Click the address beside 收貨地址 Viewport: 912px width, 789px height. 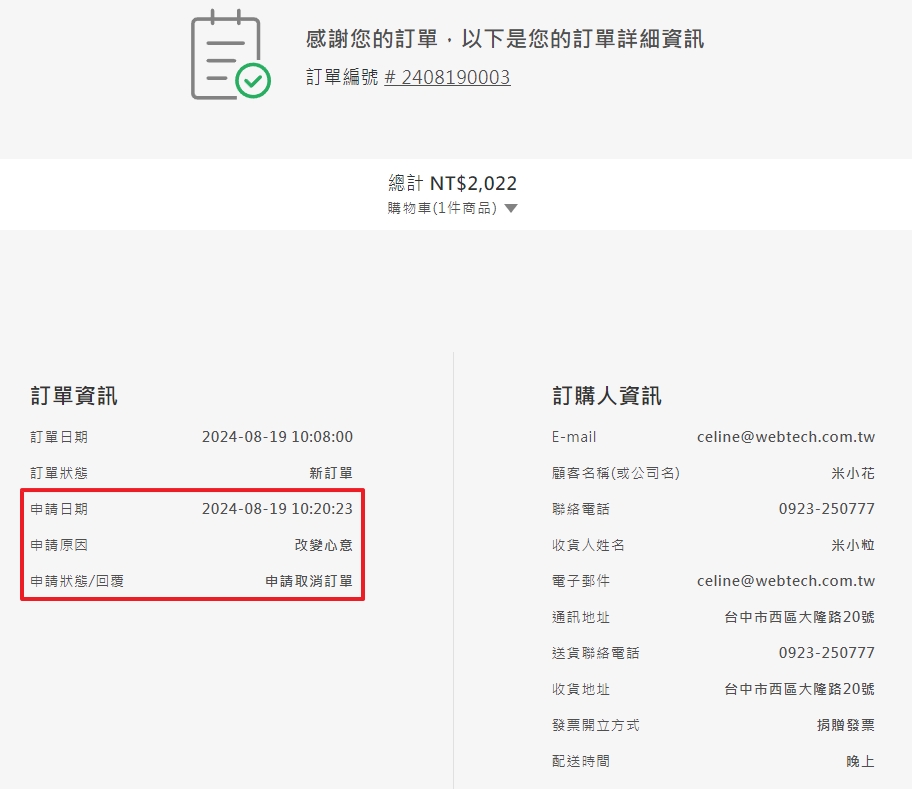point(799,689)
